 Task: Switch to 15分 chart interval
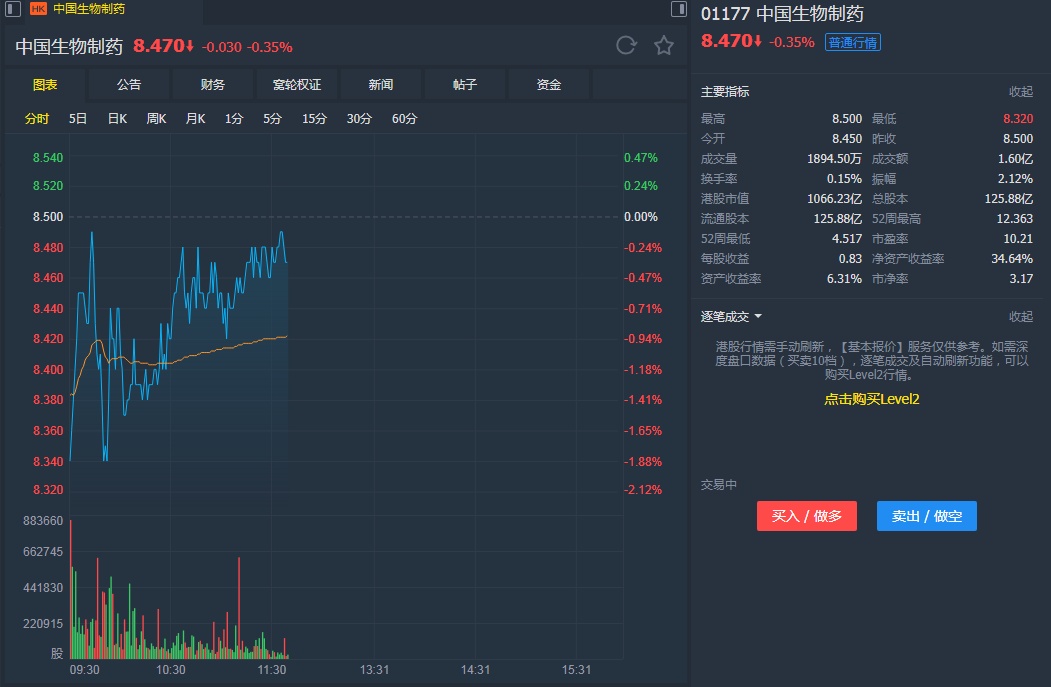(314, 119)
